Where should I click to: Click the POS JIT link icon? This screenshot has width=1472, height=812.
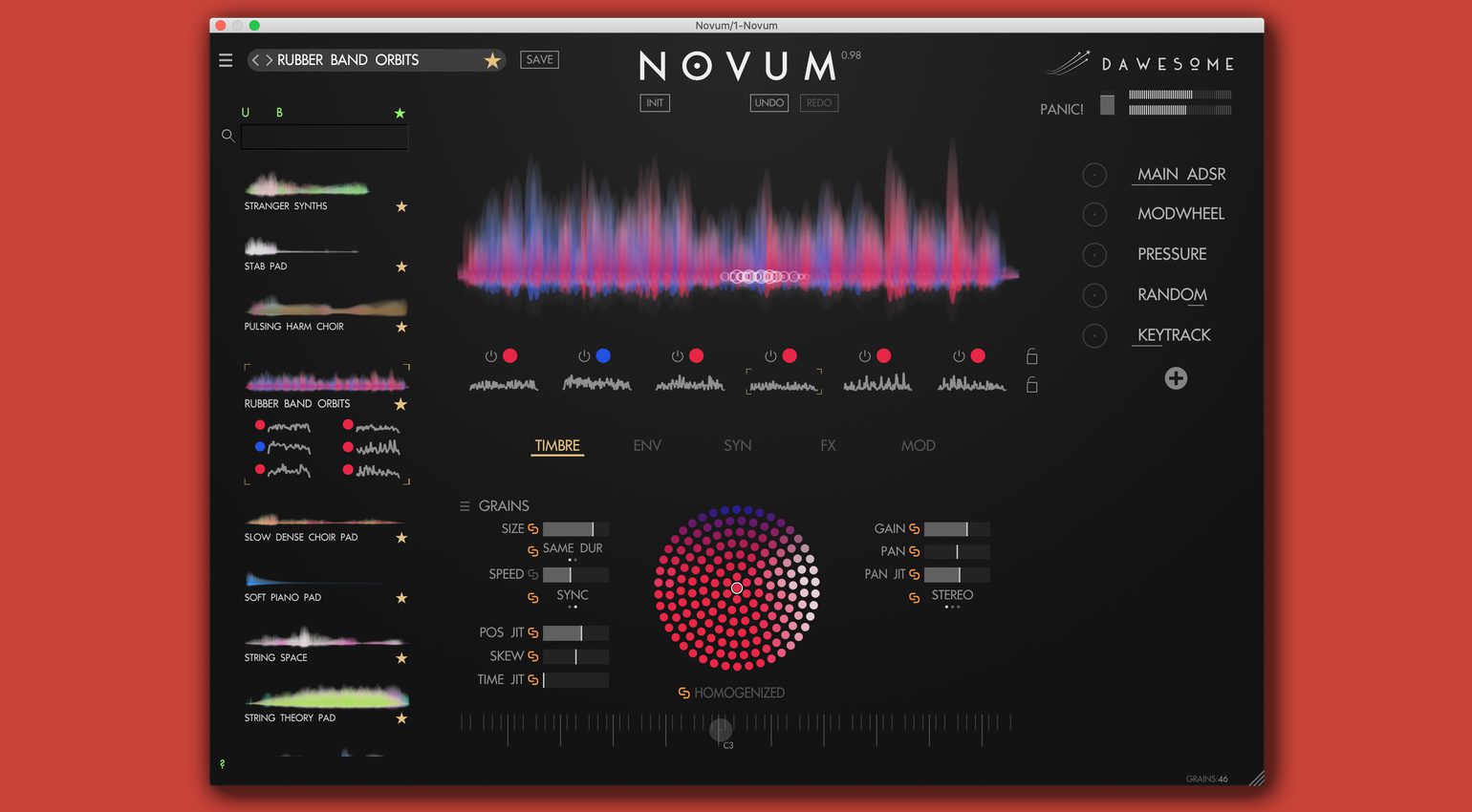[533, 632]
